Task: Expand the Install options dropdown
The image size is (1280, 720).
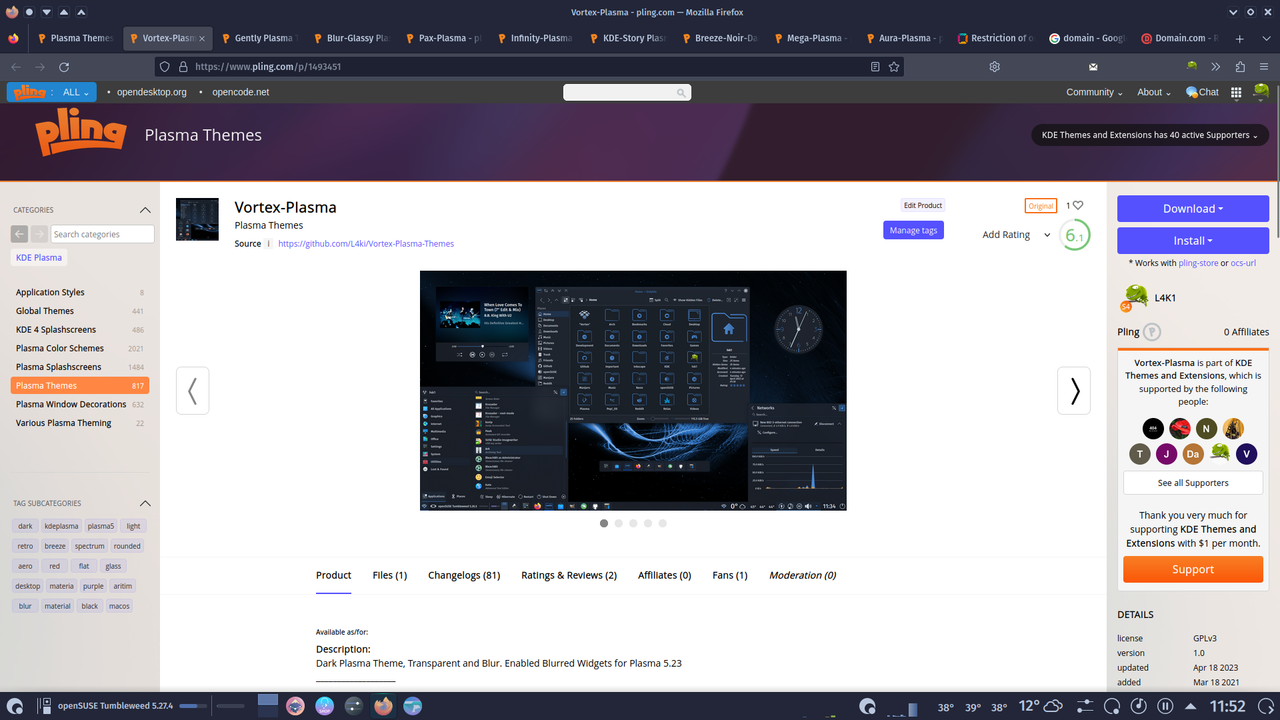Action: click(x=1192, y=240)
